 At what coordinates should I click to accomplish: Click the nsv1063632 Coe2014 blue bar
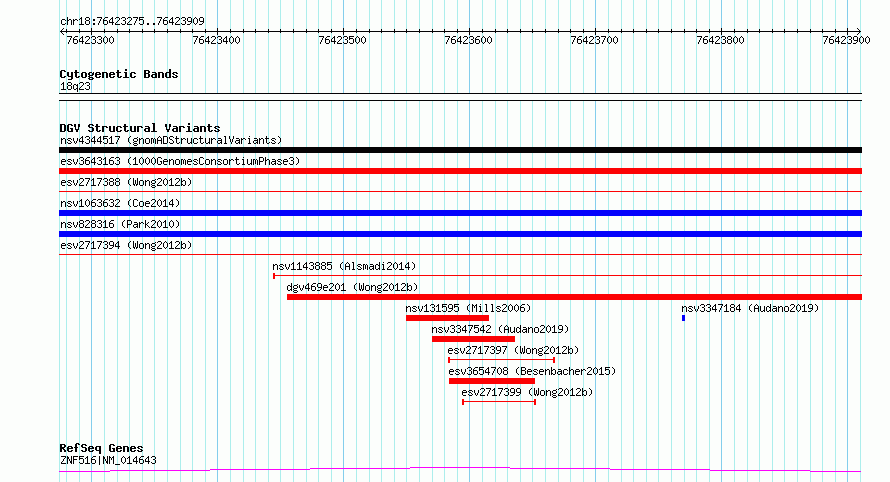[460, 213]
